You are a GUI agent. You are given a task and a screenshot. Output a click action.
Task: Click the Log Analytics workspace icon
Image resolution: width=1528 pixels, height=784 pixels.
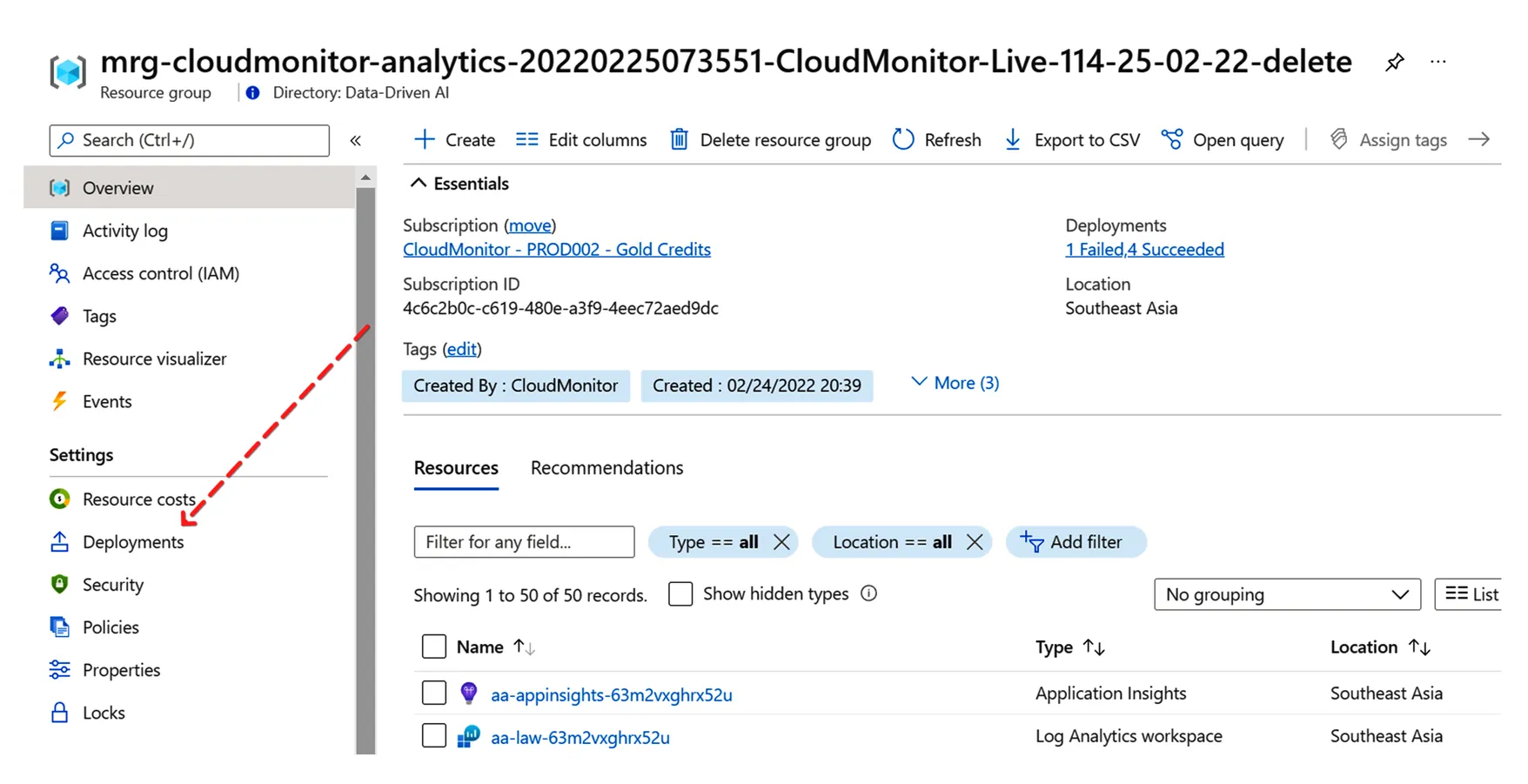click(469, 736)
